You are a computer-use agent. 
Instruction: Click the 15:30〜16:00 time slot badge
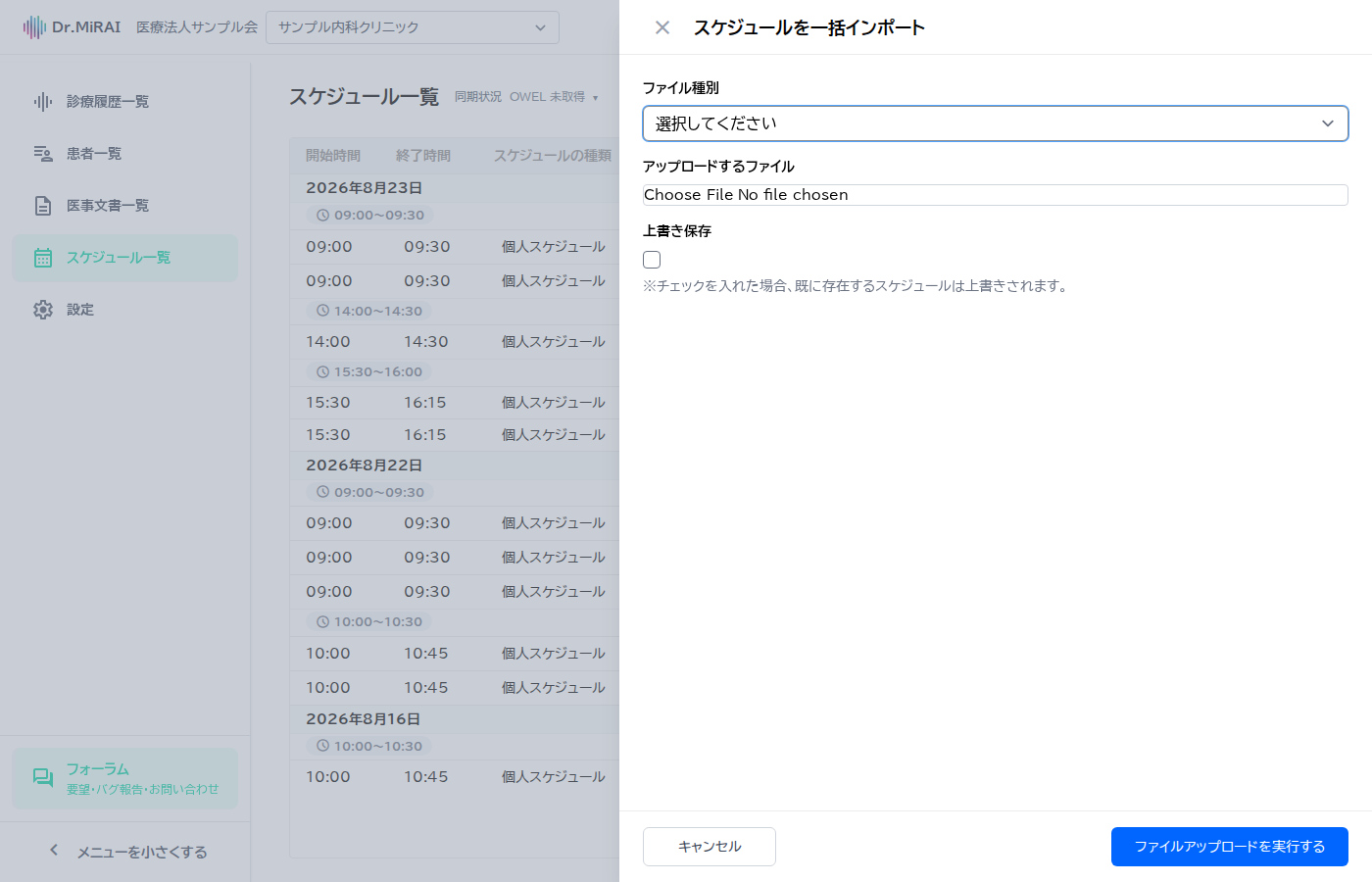[x=368, y=371]
